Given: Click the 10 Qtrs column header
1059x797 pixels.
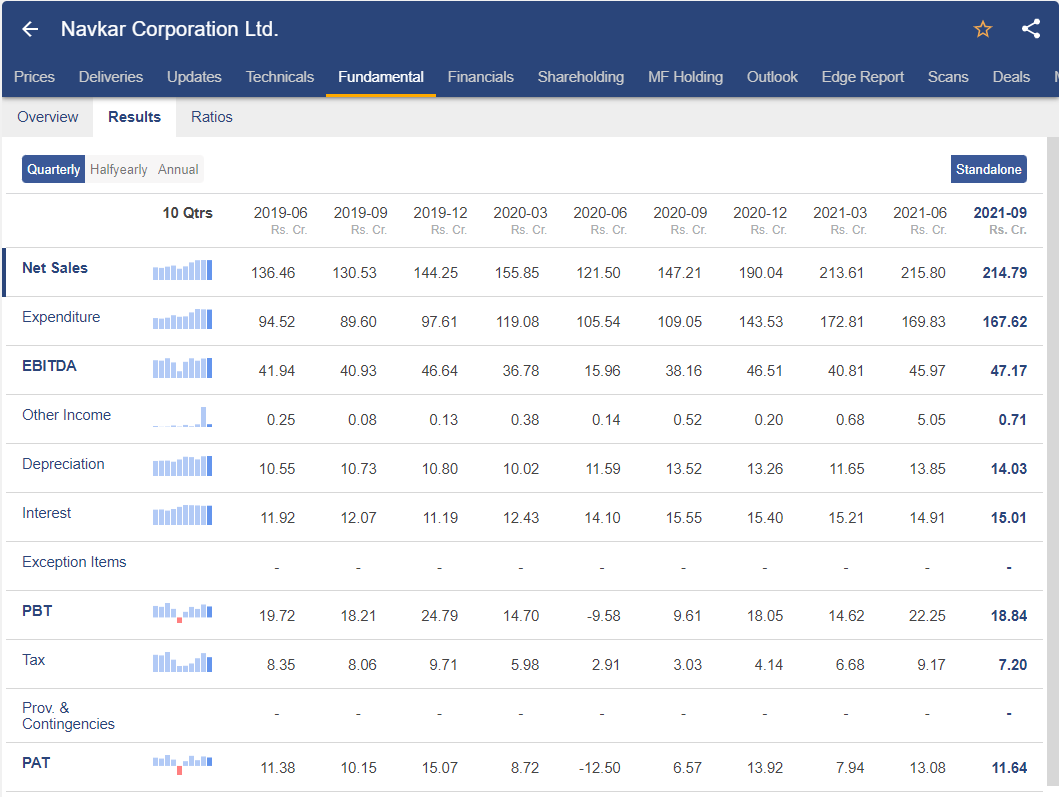Looking at the screenshot, I should 187,213.
